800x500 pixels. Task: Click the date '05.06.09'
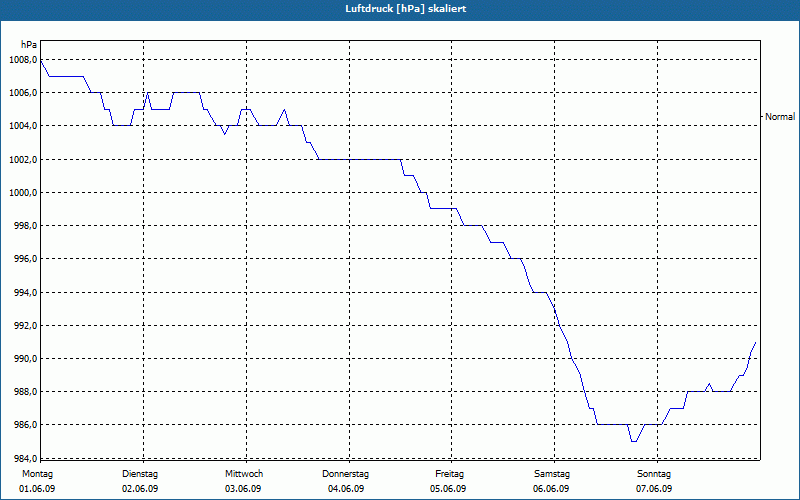[448, 489]
